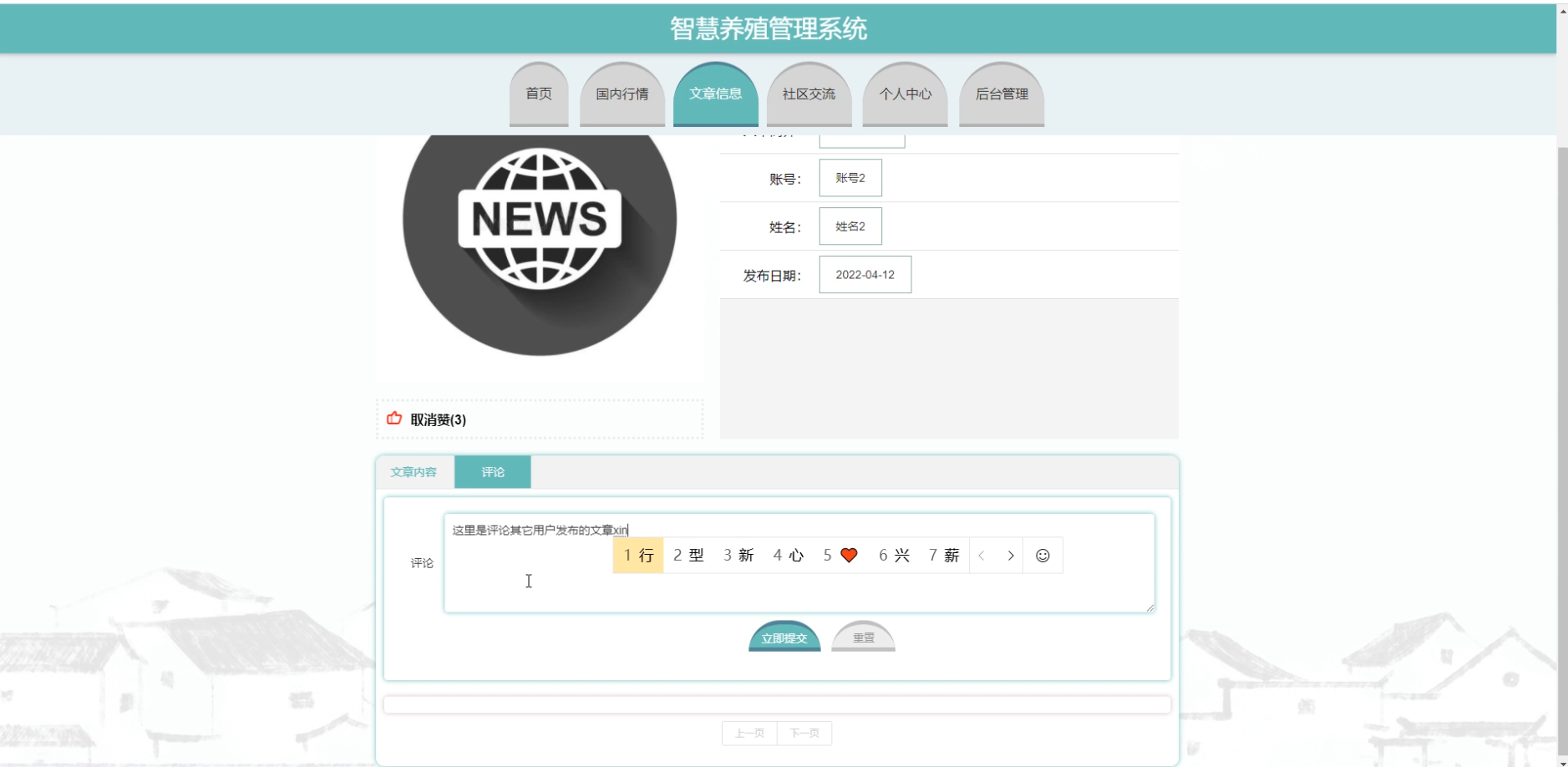Go to the 社区交流 tab
The height and width of the screenshot is (767, 1568).
[x=809, y=94]
